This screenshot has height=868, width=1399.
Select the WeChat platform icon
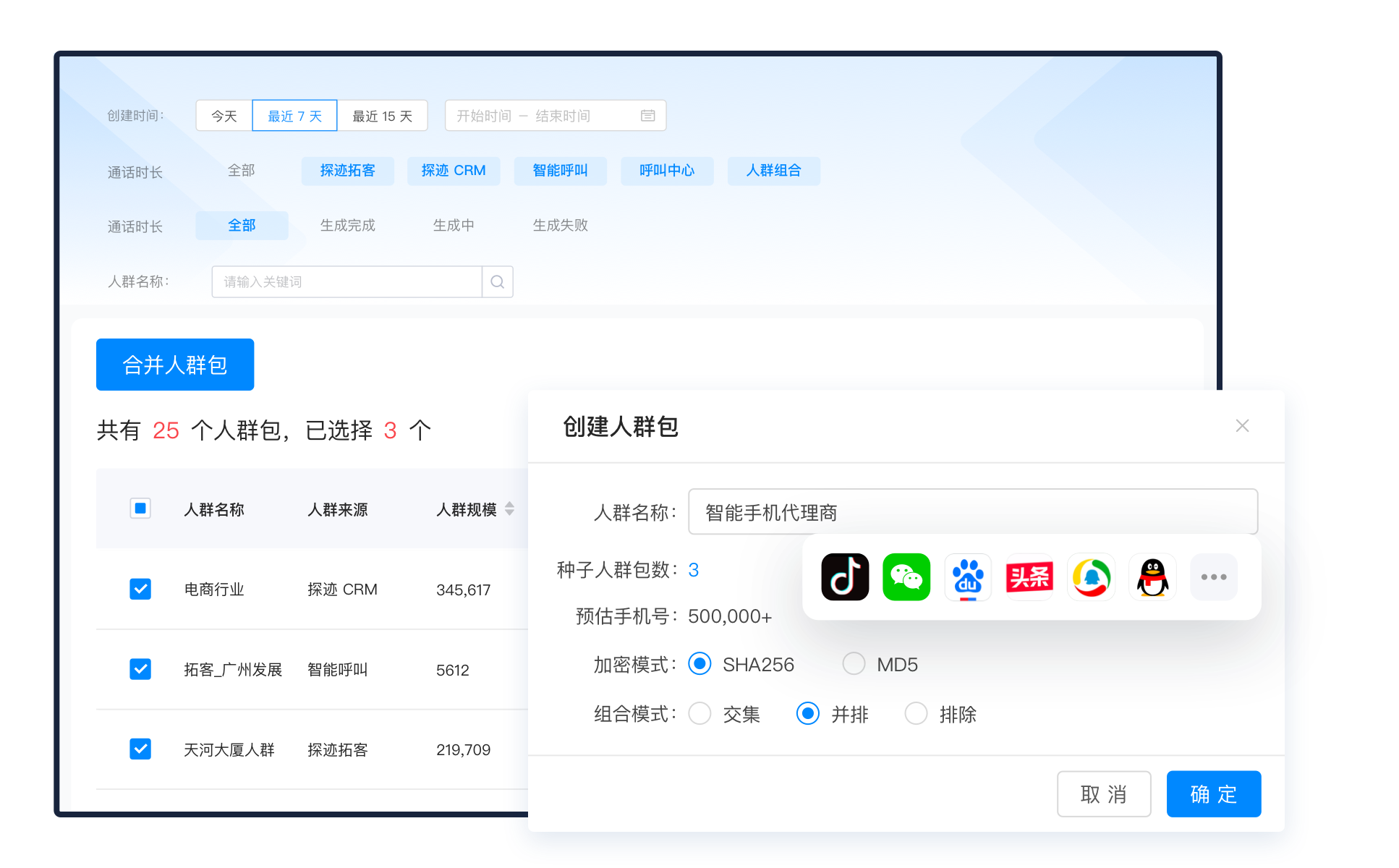pos(906,576)
